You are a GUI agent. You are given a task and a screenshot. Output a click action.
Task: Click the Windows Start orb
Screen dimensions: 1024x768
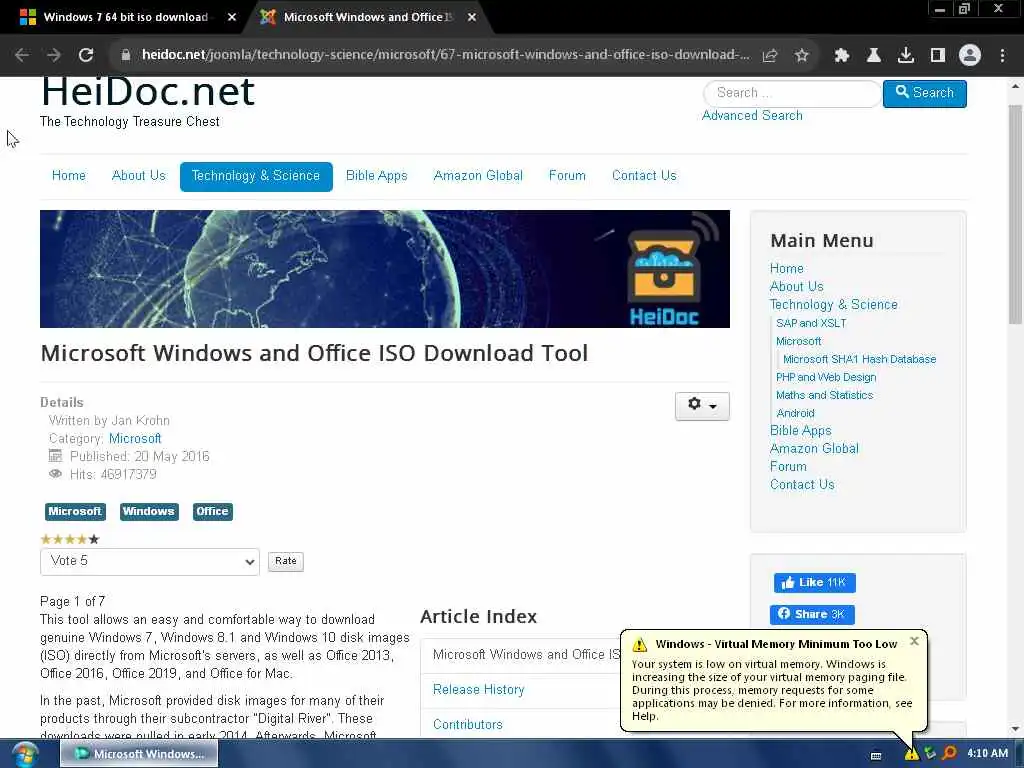25,754
